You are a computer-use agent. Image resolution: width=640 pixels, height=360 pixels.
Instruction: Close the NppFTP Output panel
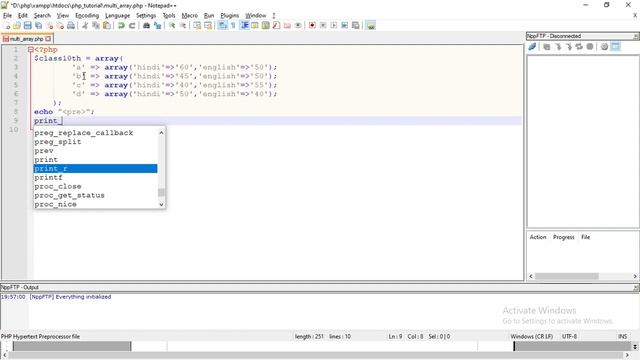(636, 287)
